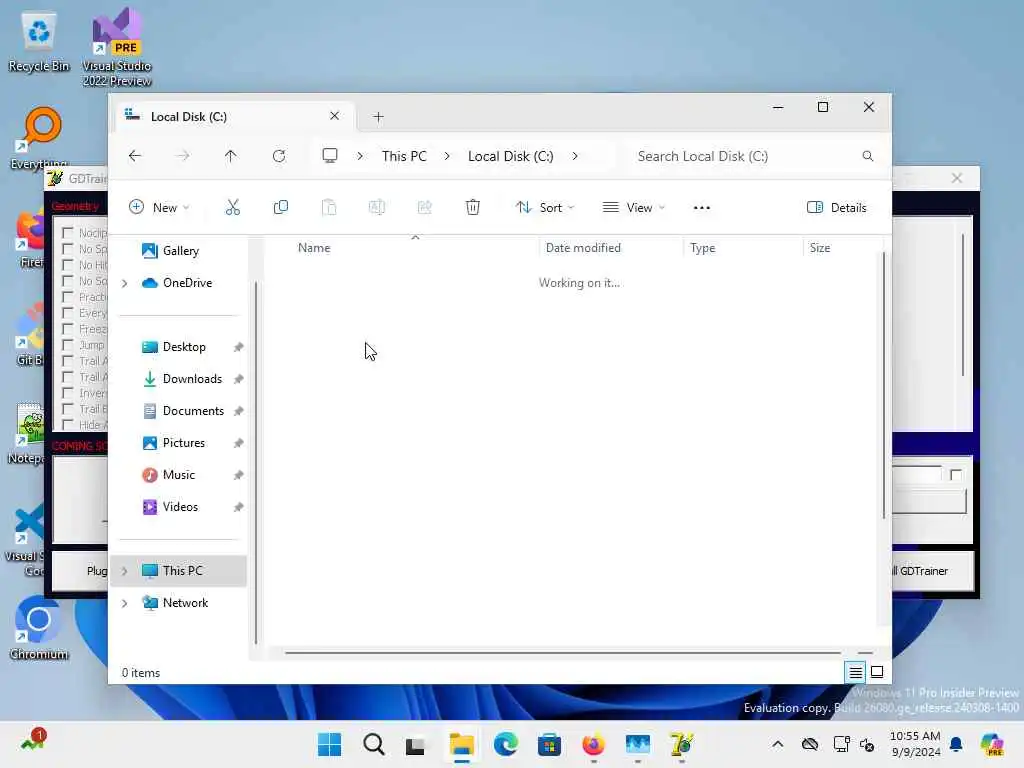Open Visual Studio 2022 Preview desktop shortcut

(x=117, y=47)
